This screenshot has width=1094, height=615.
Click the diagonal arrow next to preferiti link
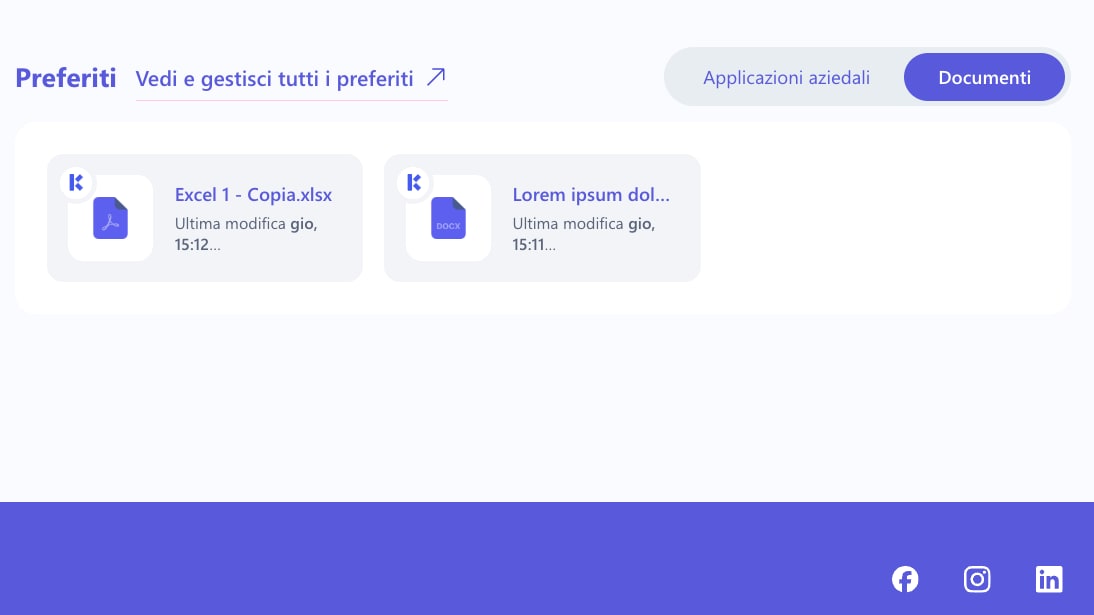(x=436, y=77)
